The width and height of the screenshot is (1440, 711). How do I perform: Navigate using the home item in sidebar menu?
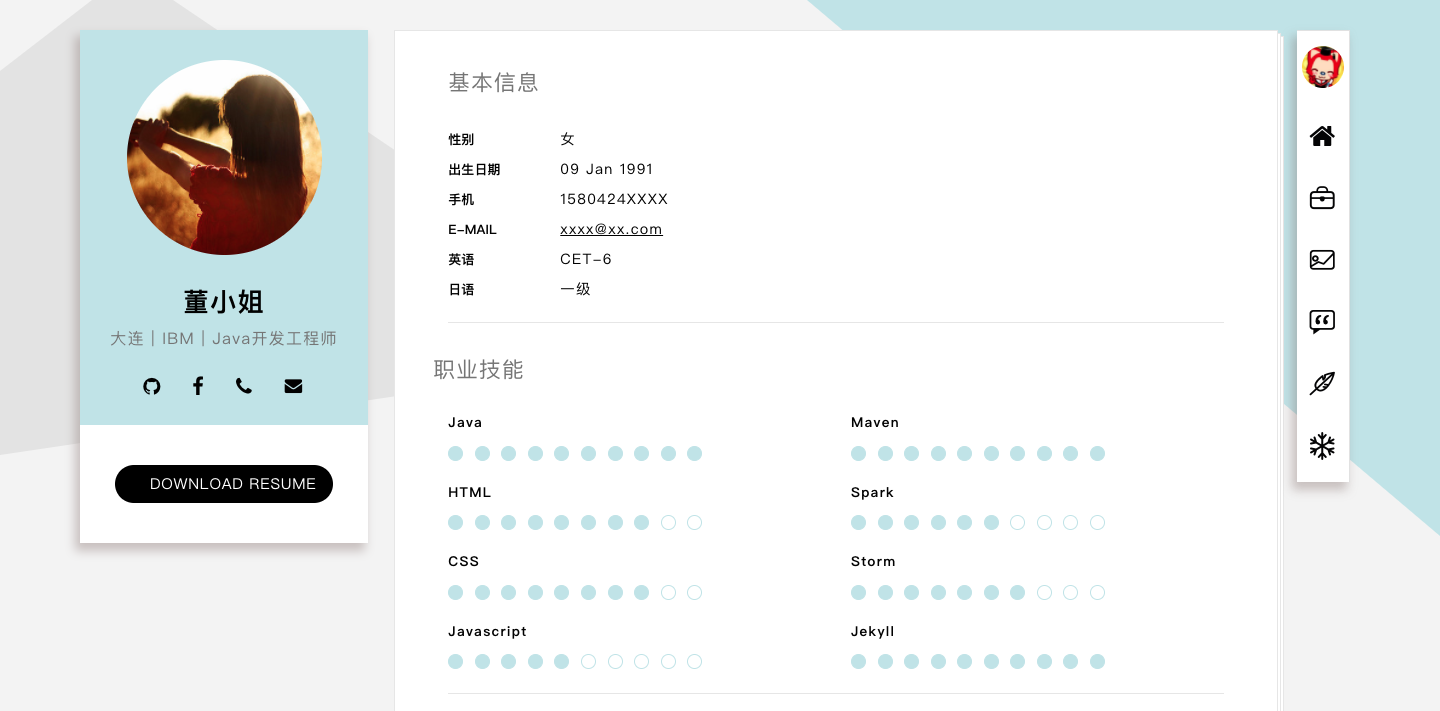coord(1322,136)
